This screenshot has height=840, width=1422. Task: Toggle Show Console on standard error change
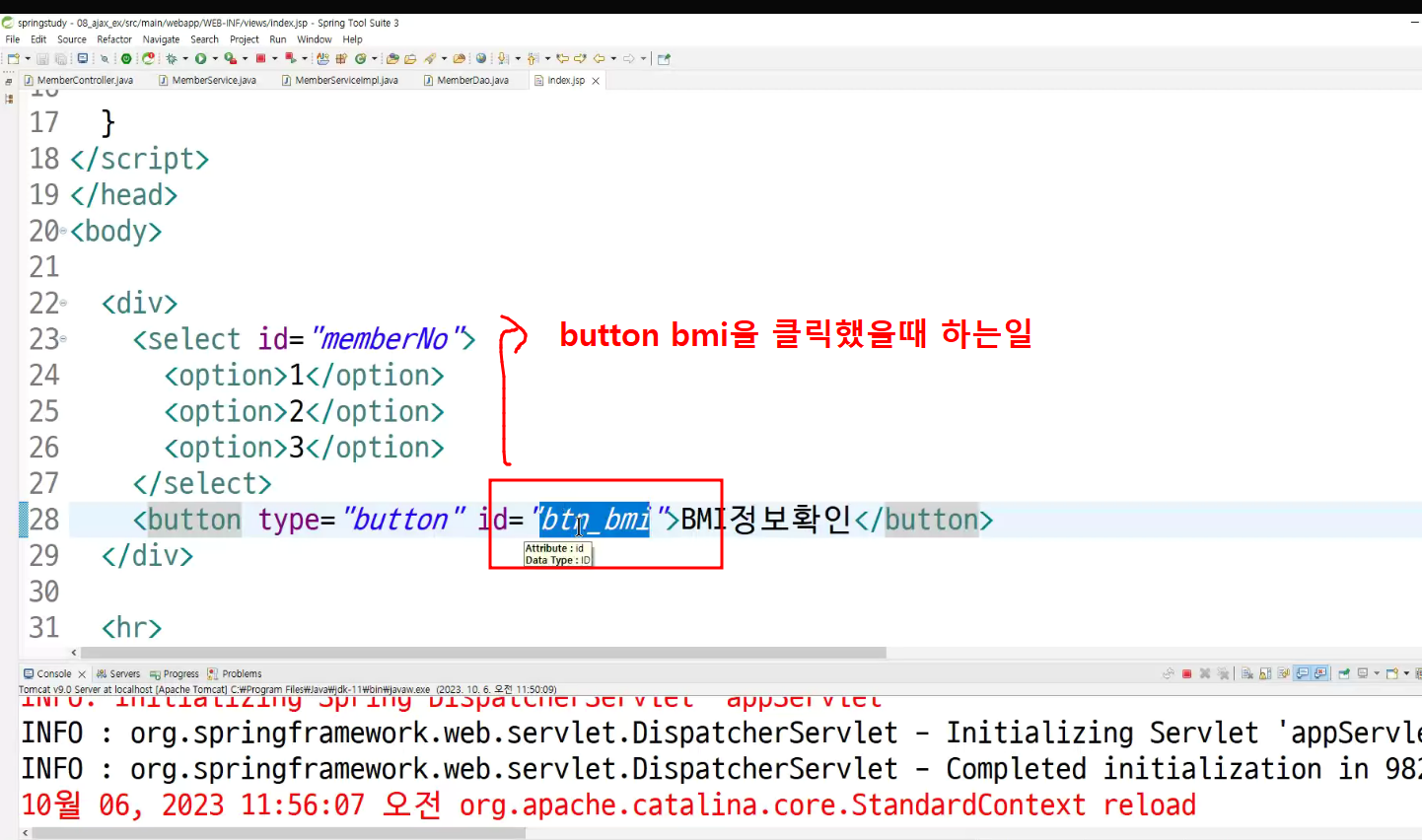click(1320, 673)
